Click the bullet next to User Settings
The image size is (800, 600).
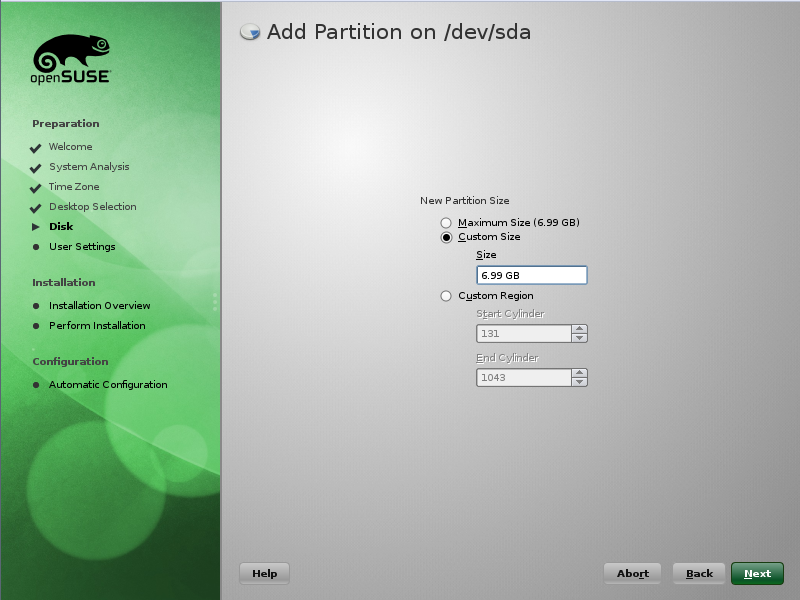point(36,247)
